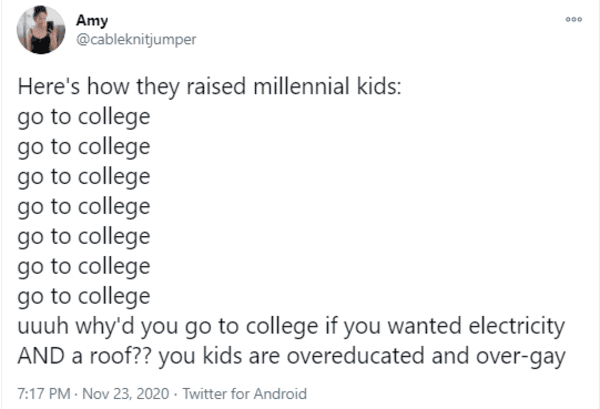Open the 7:17 PM timestamp link

(44, 393)
